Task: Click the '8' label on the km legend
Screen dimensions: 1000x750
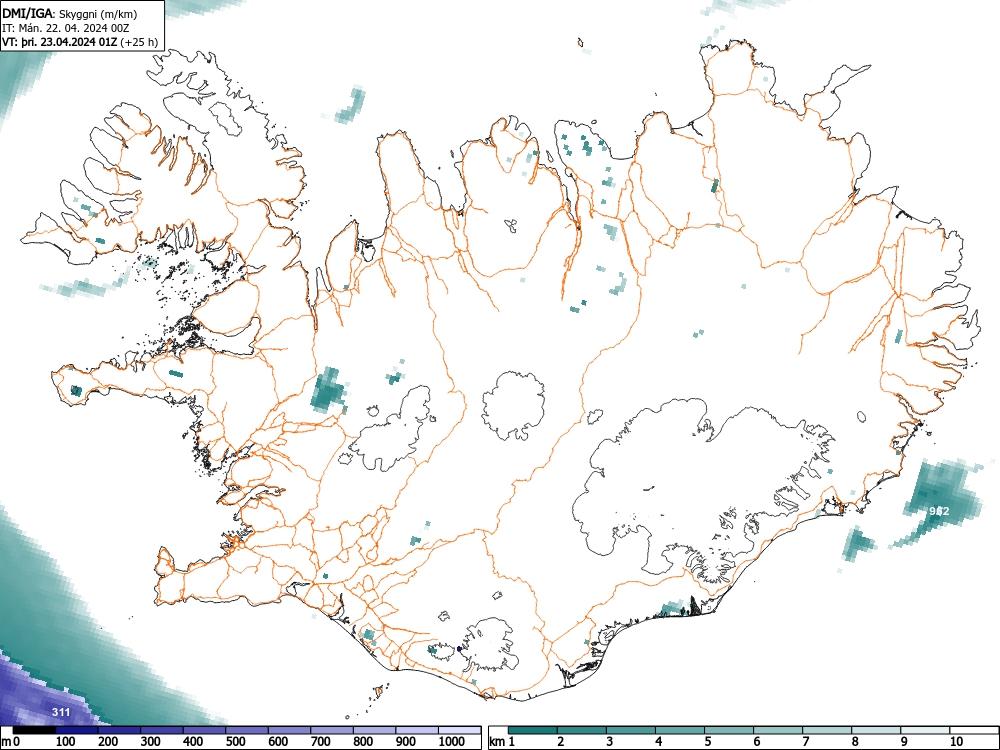Action: click(855, 742)
